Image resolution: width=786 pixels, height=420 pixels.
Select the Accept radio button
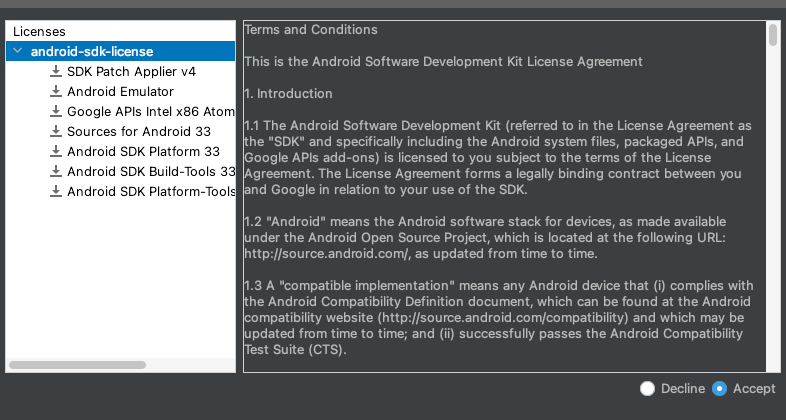point(719,388)
